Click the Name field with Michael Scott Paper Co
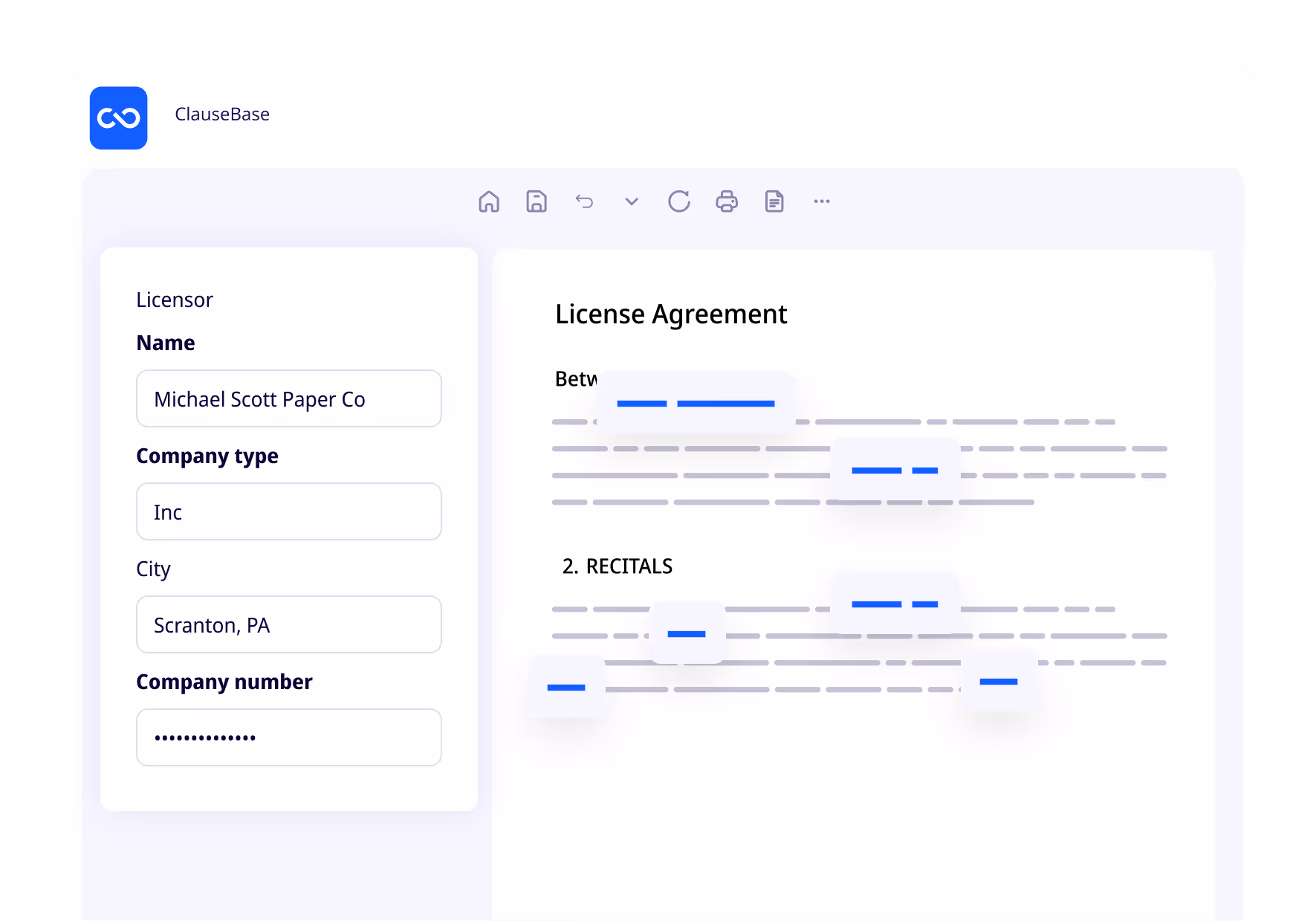Screen dimensions: 1316x921 [289, 398]
